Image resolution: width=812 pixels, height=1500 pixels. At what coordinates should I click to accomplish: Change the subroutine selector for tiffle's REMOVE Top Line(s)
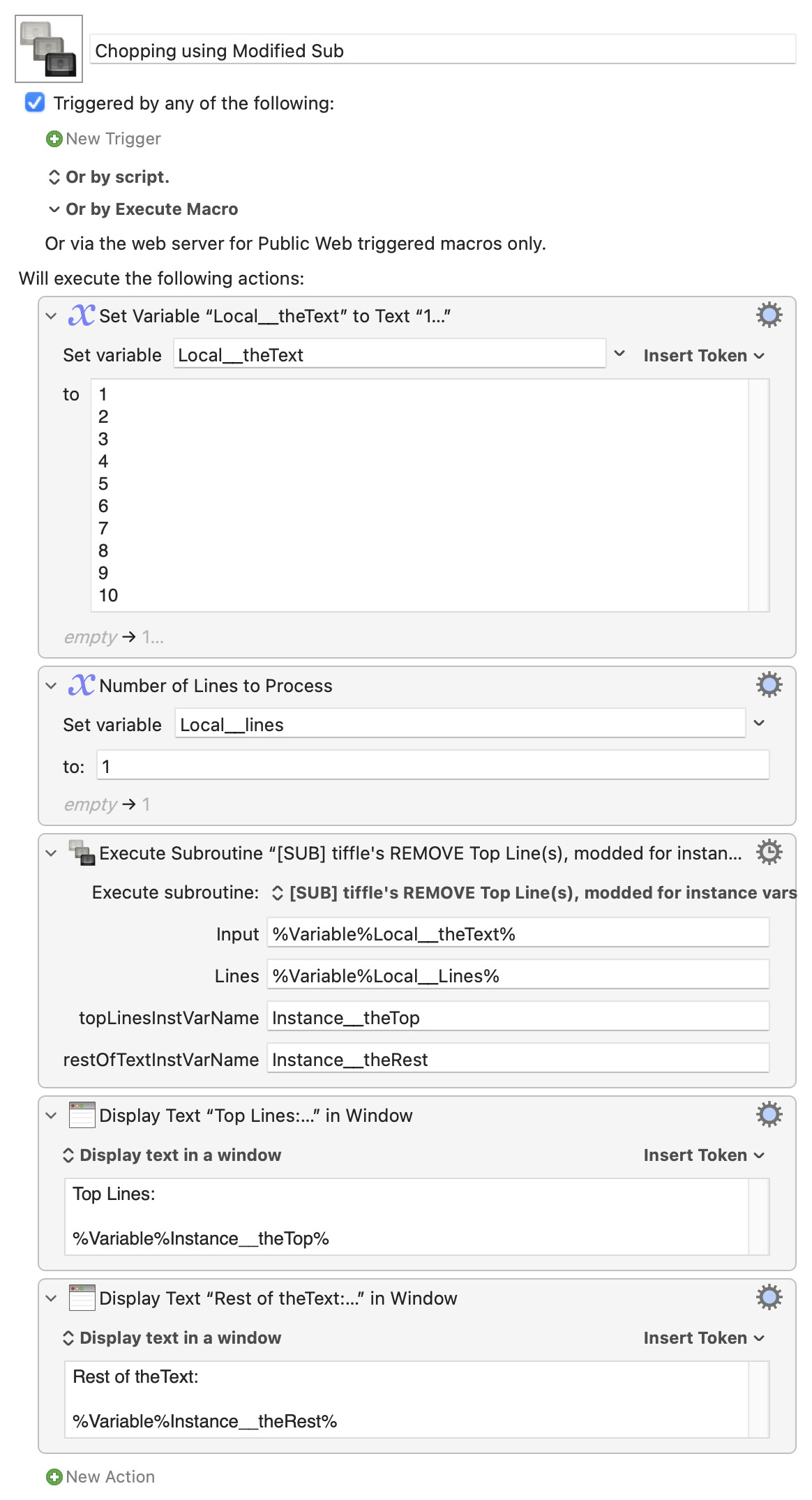534,893
